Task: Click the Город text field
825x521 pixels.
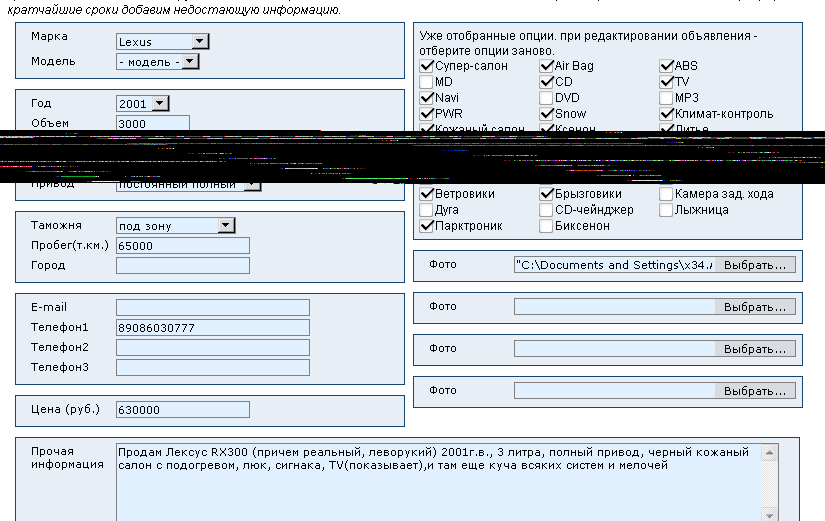Action: [x=182, y=266]
